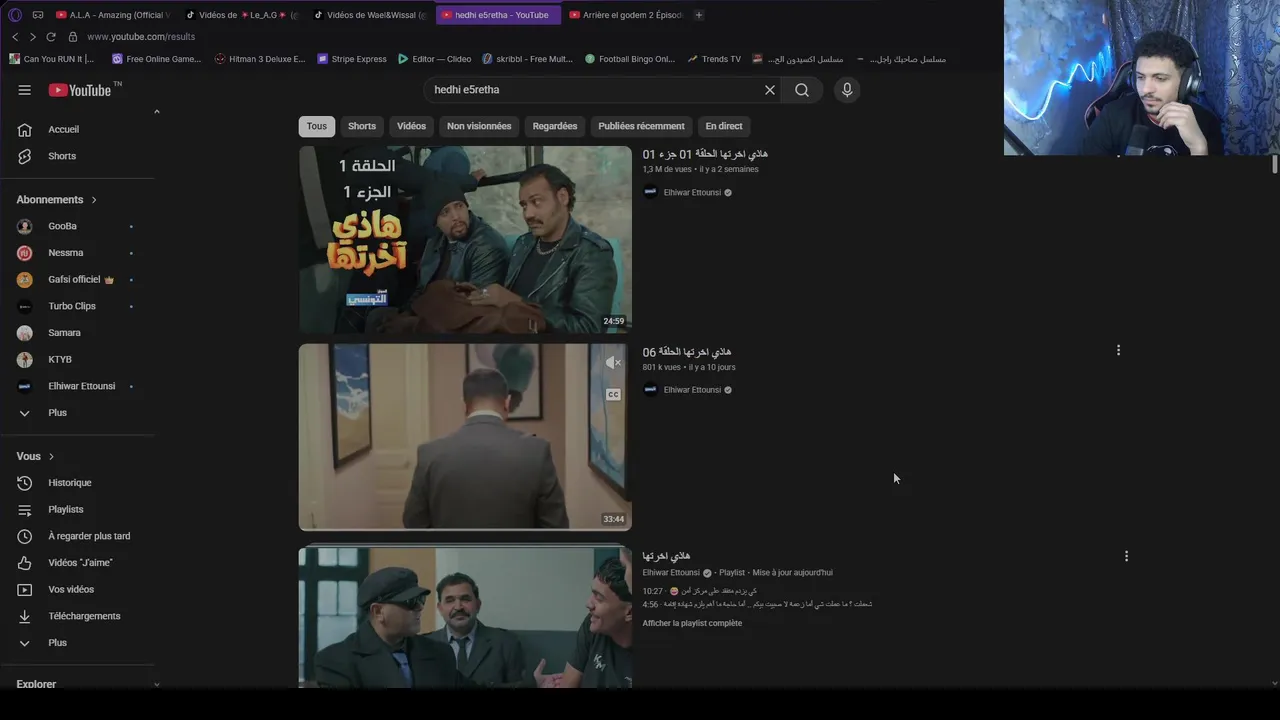The width and height of the screenshot is (1280, 720).
Task: Open Elhiwar Ettounsi channel under episode 06
Action: 692,390
